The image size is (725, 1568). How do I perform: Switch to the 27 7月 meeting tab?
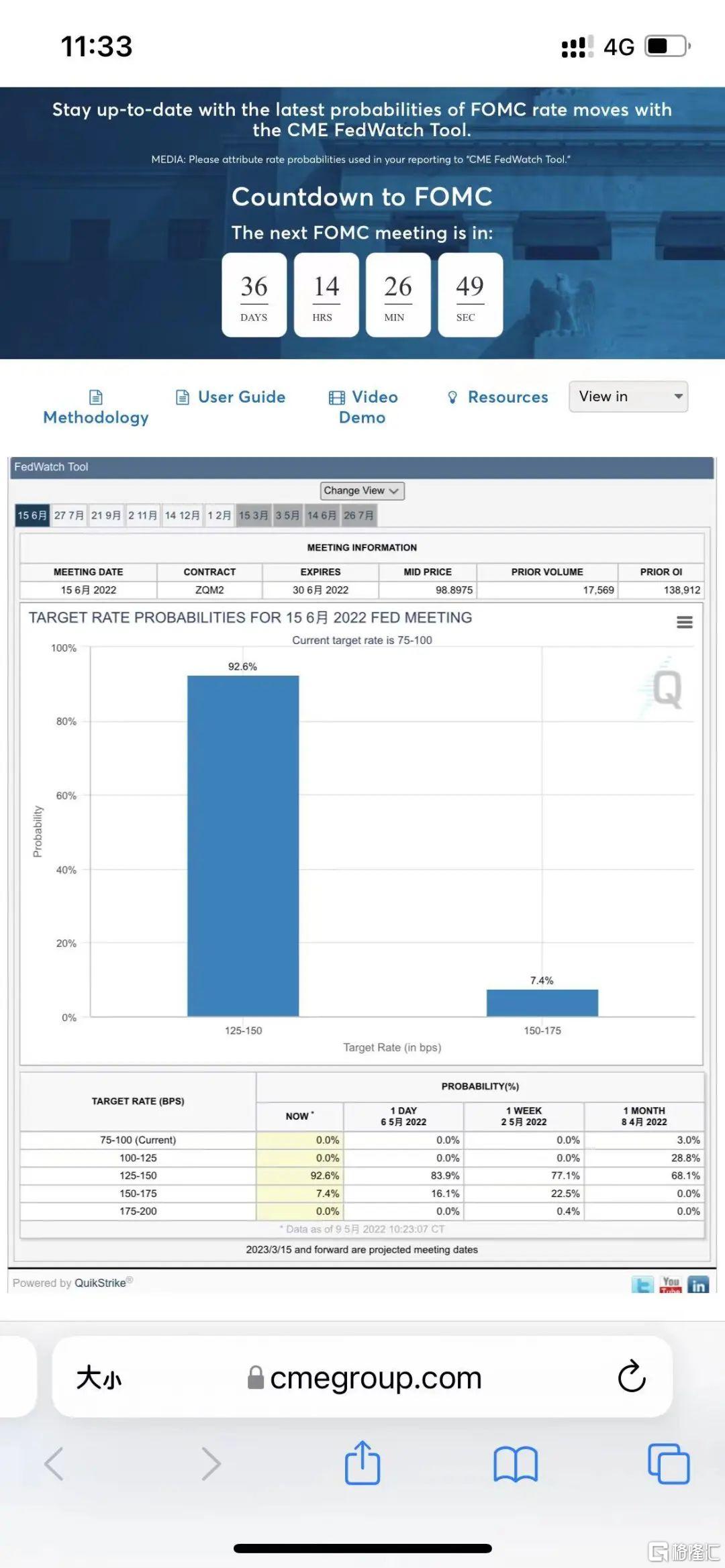coord(69,515)
